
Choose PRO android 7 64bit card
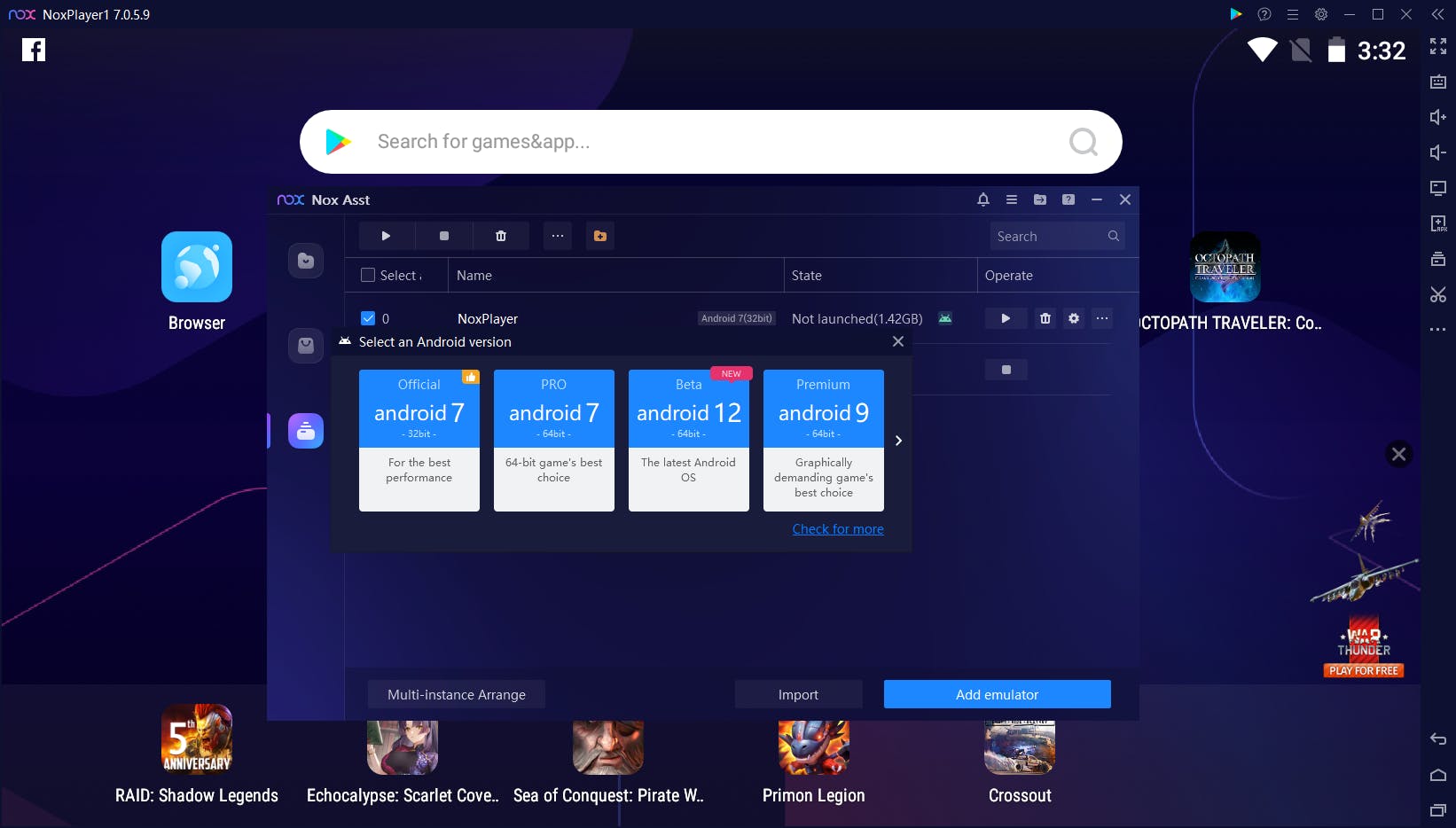point(554,441)
